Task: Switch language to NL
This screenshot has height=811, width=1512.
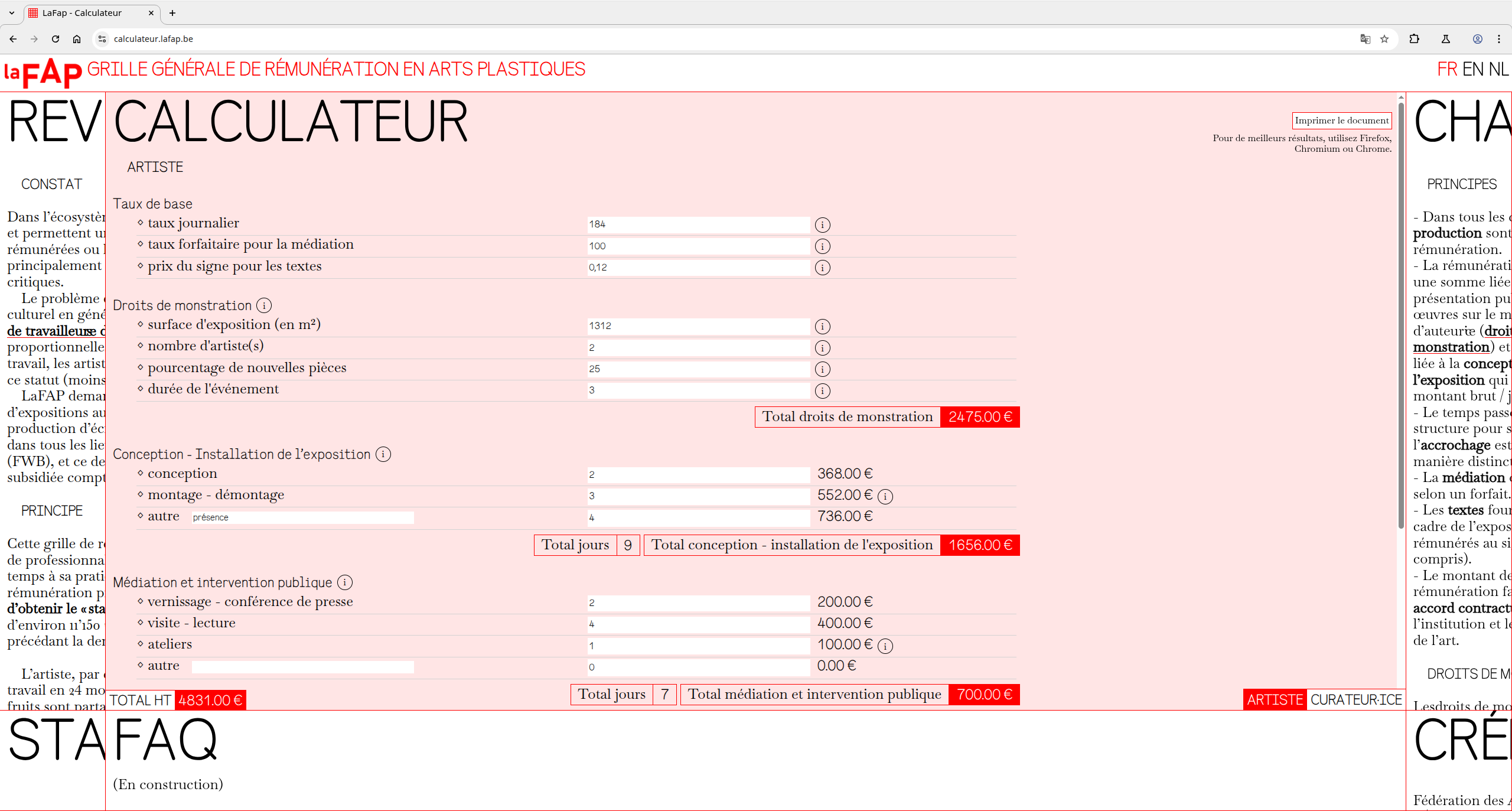Action: [1498, 69]
